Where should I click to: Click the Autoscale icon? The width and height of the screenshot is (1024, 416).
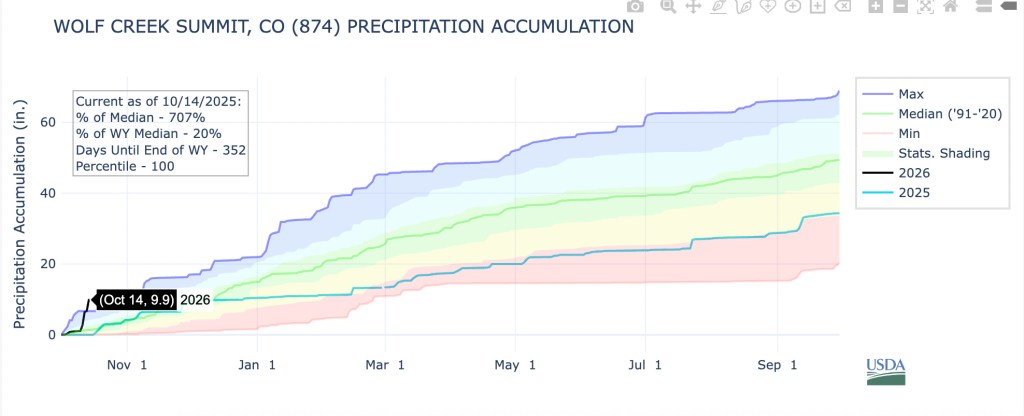[x=925, y=7]
